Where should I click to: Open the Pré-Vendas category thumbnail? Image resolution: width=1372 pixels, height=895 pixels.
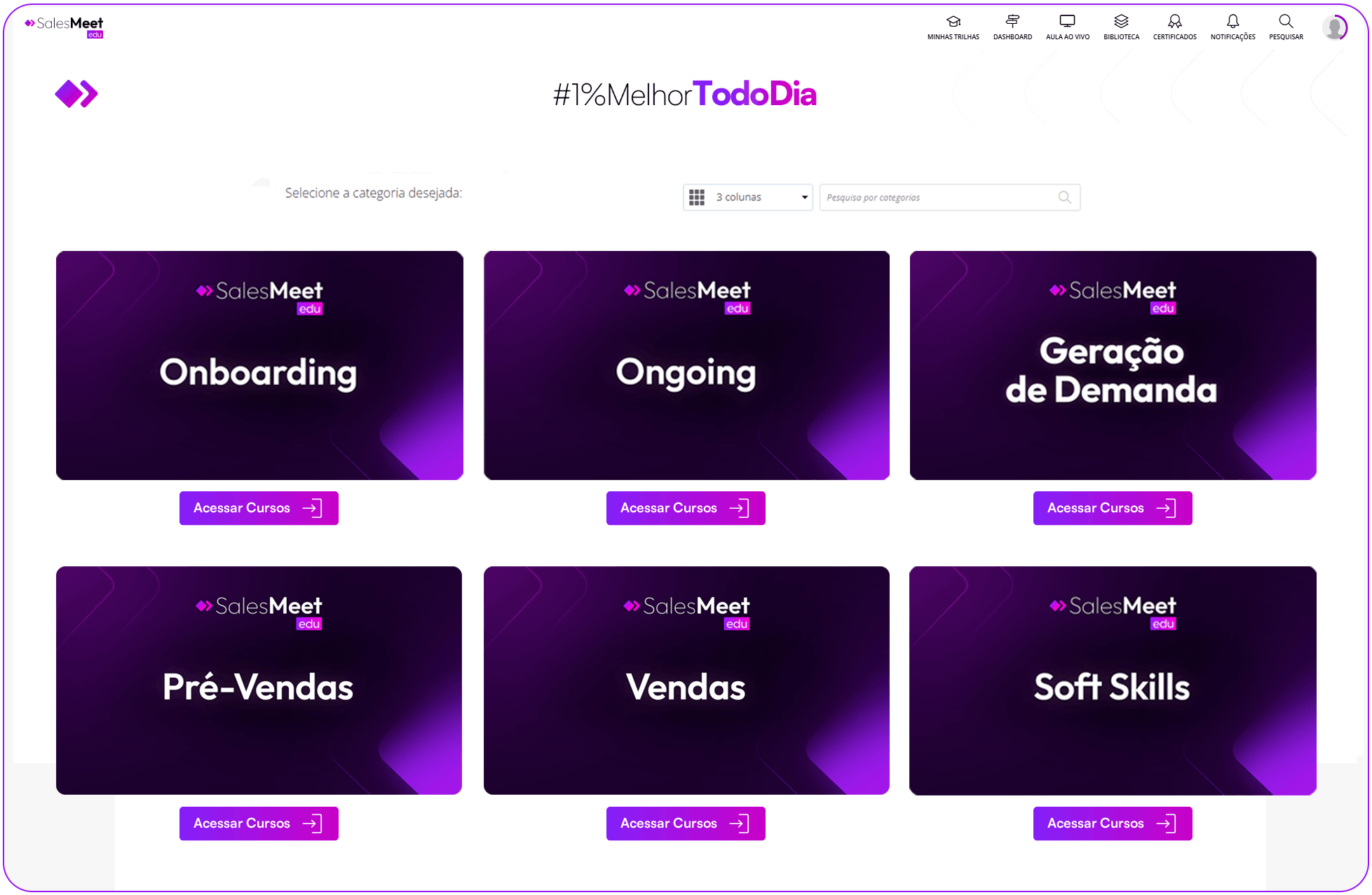[x=259, y=681]
